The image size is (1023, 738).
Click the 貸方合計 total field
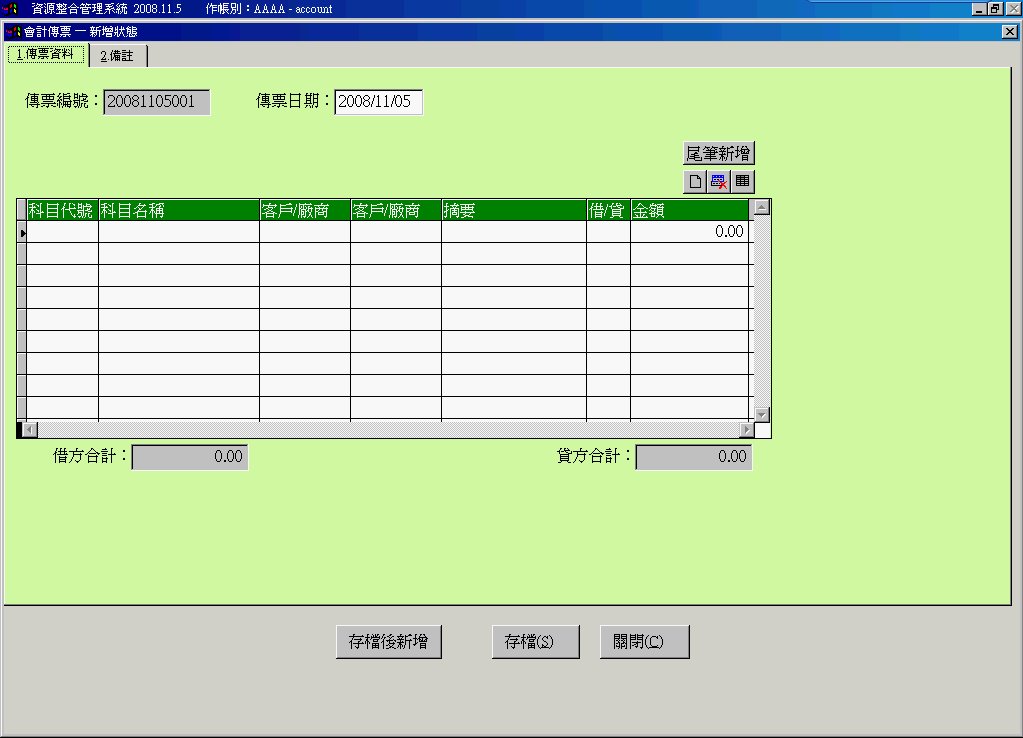click(694, 457)
